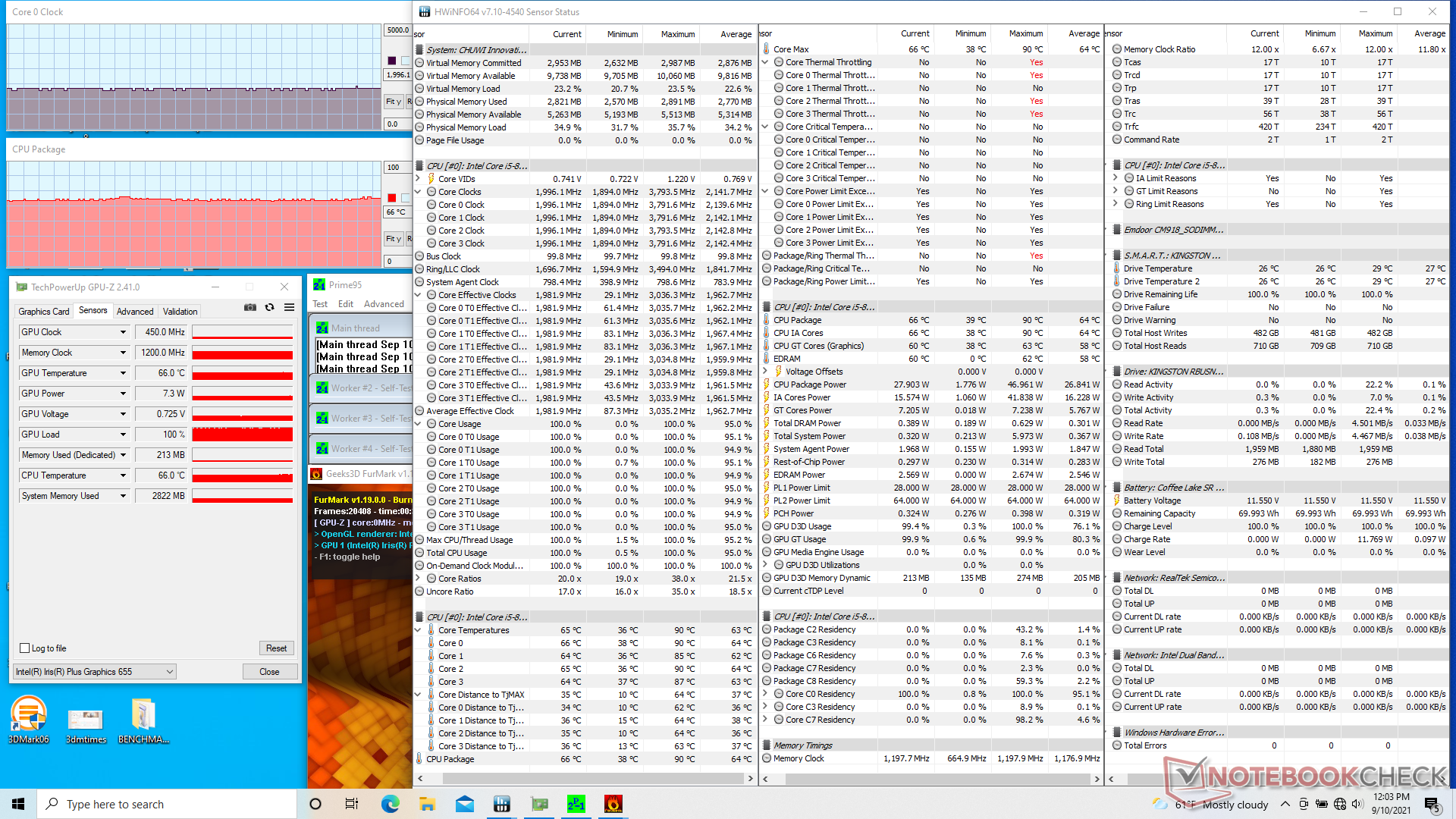Open the Validation tab in GPU-Z

pos(180,312)
